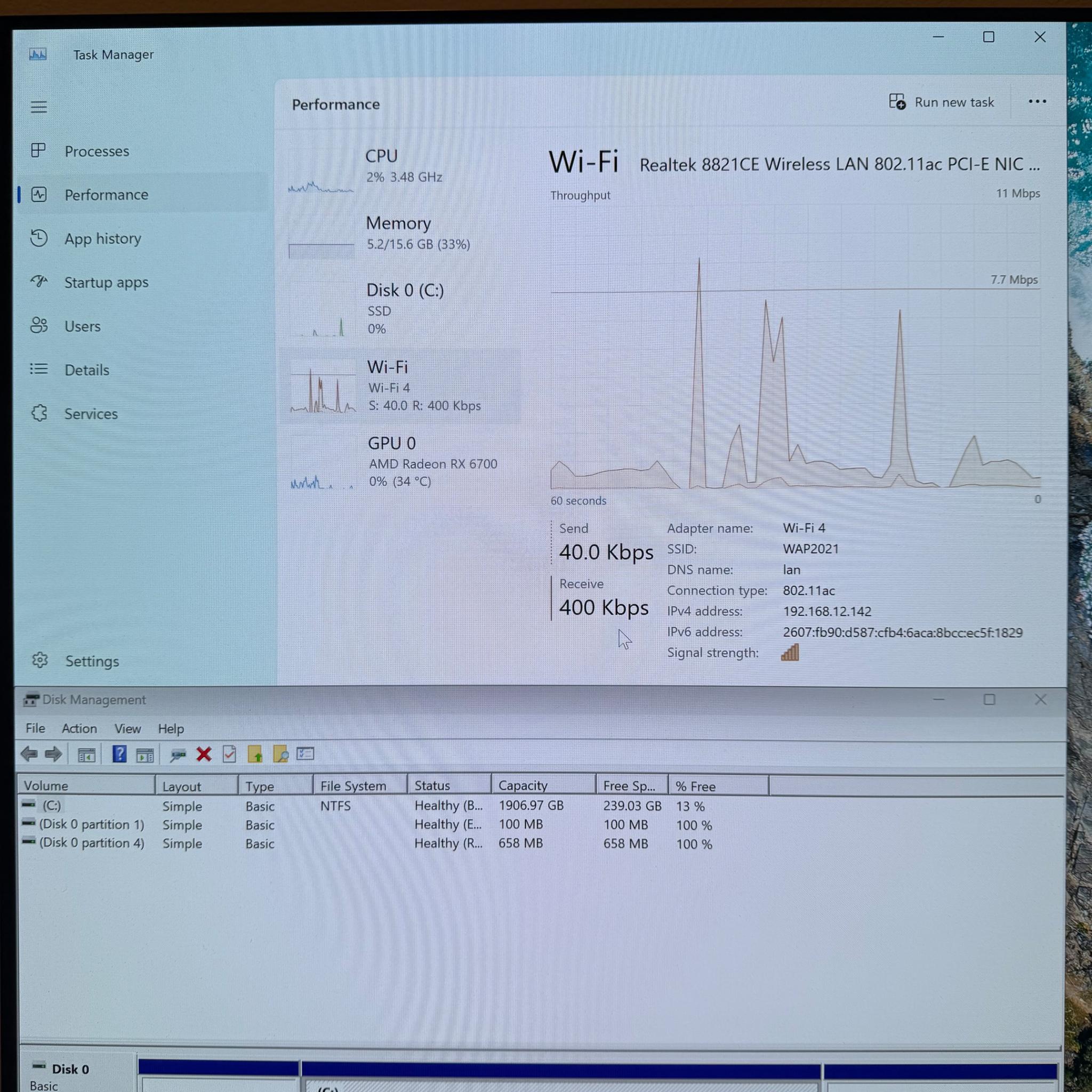This screenshot has width=1092, height=1092.
Task: Click the Forward arrow in Disk Management toolbar
Action: pyautogui.click(x=53, y=753)
